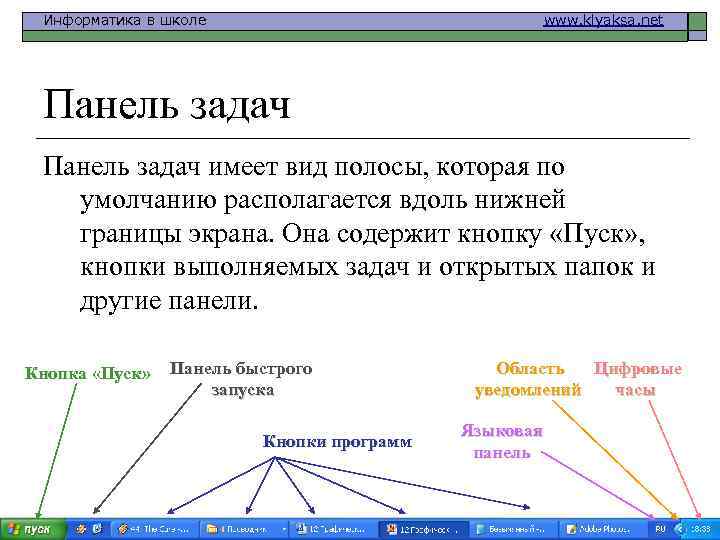The height and width of the screenshot is (540, 720).
Task: Open the grouped folder windows taskbar button
Action: click(242, 529)
